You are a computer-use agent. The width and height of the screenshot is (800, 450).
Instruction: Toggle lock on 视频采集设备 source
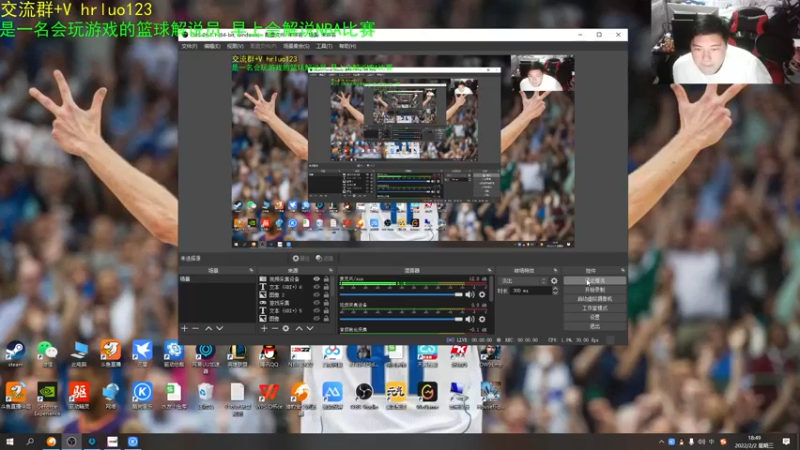[x=327, y=279]
